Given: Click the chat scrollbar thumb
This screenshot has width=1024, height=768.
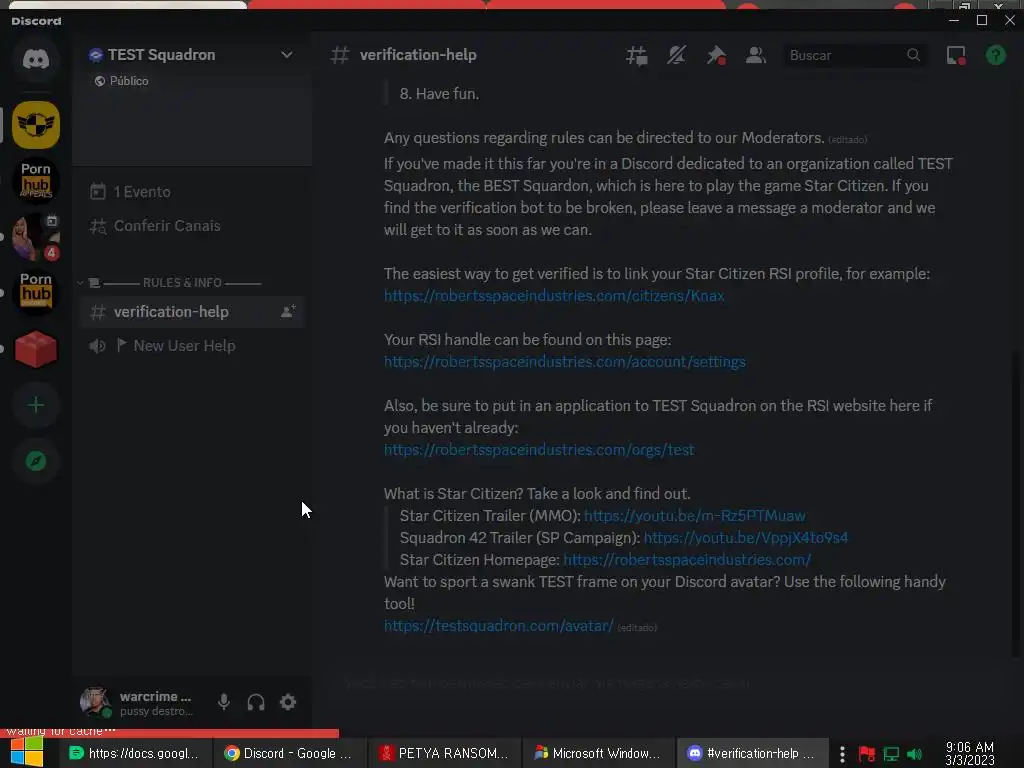Looking at the screenshot, I should coord(1014,503).
